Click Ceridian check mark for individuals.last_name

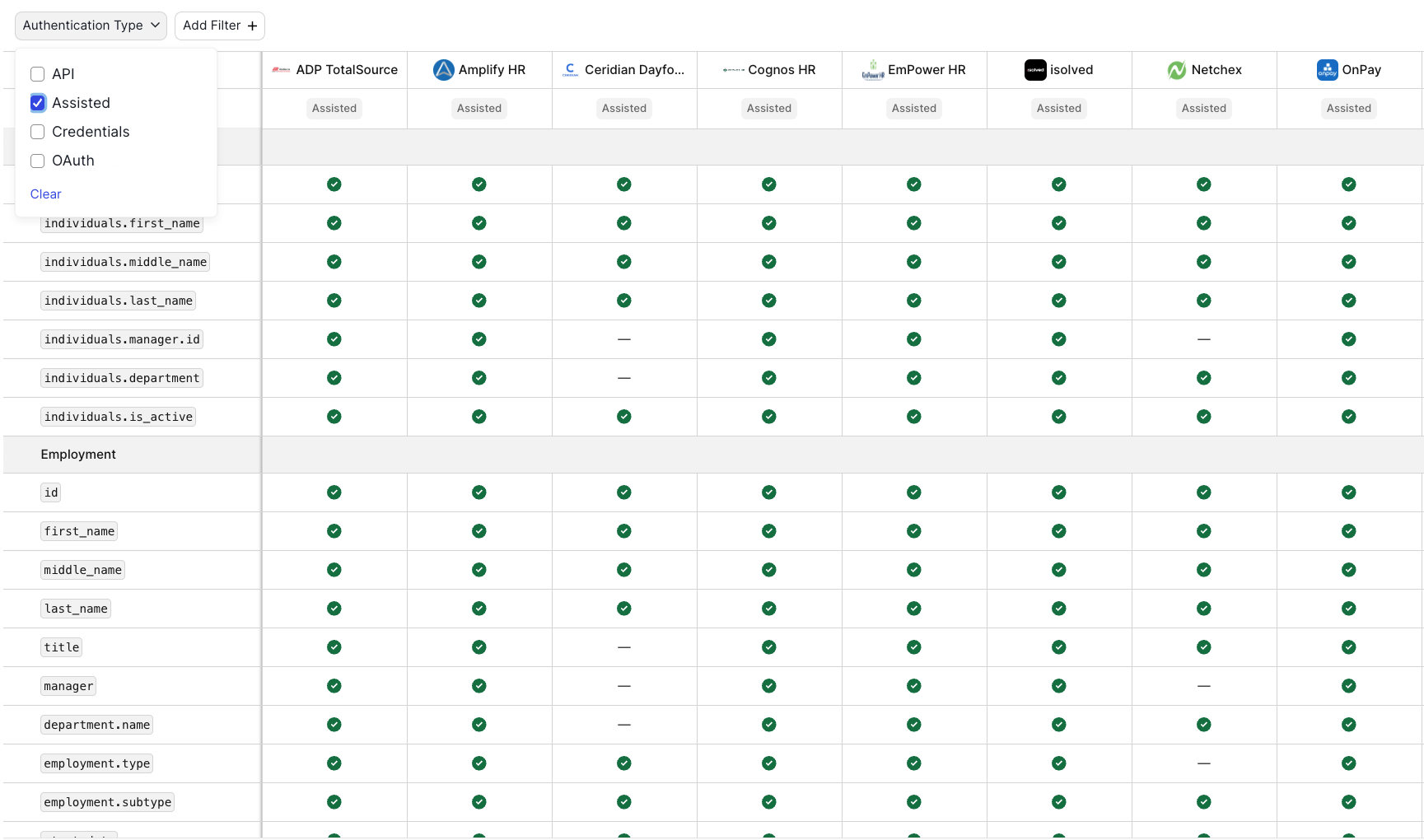(624, 301)
